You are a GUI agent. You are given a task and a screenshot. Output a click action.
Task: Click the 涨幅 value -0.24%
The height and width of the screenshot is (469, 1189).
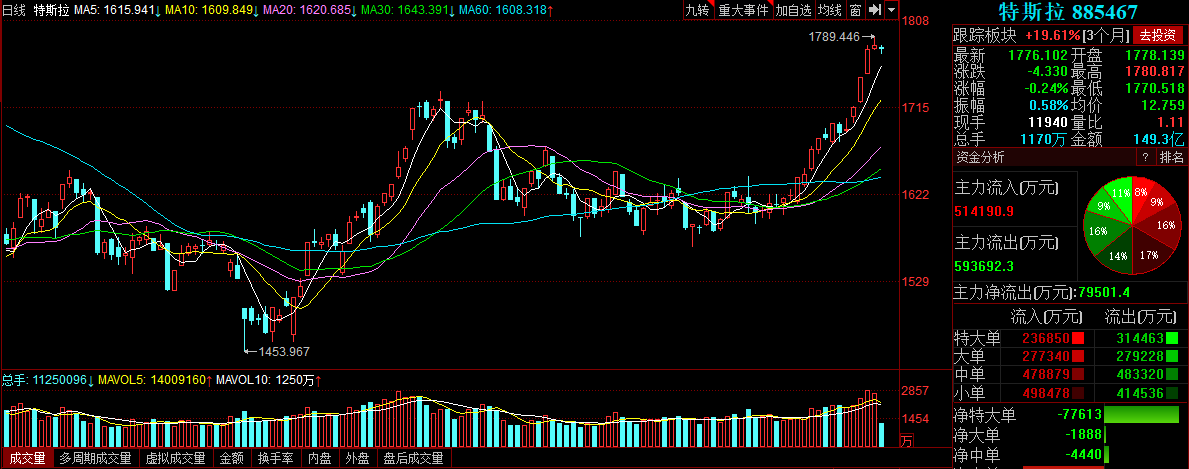pyautogui.click(x=1045, y=89)
